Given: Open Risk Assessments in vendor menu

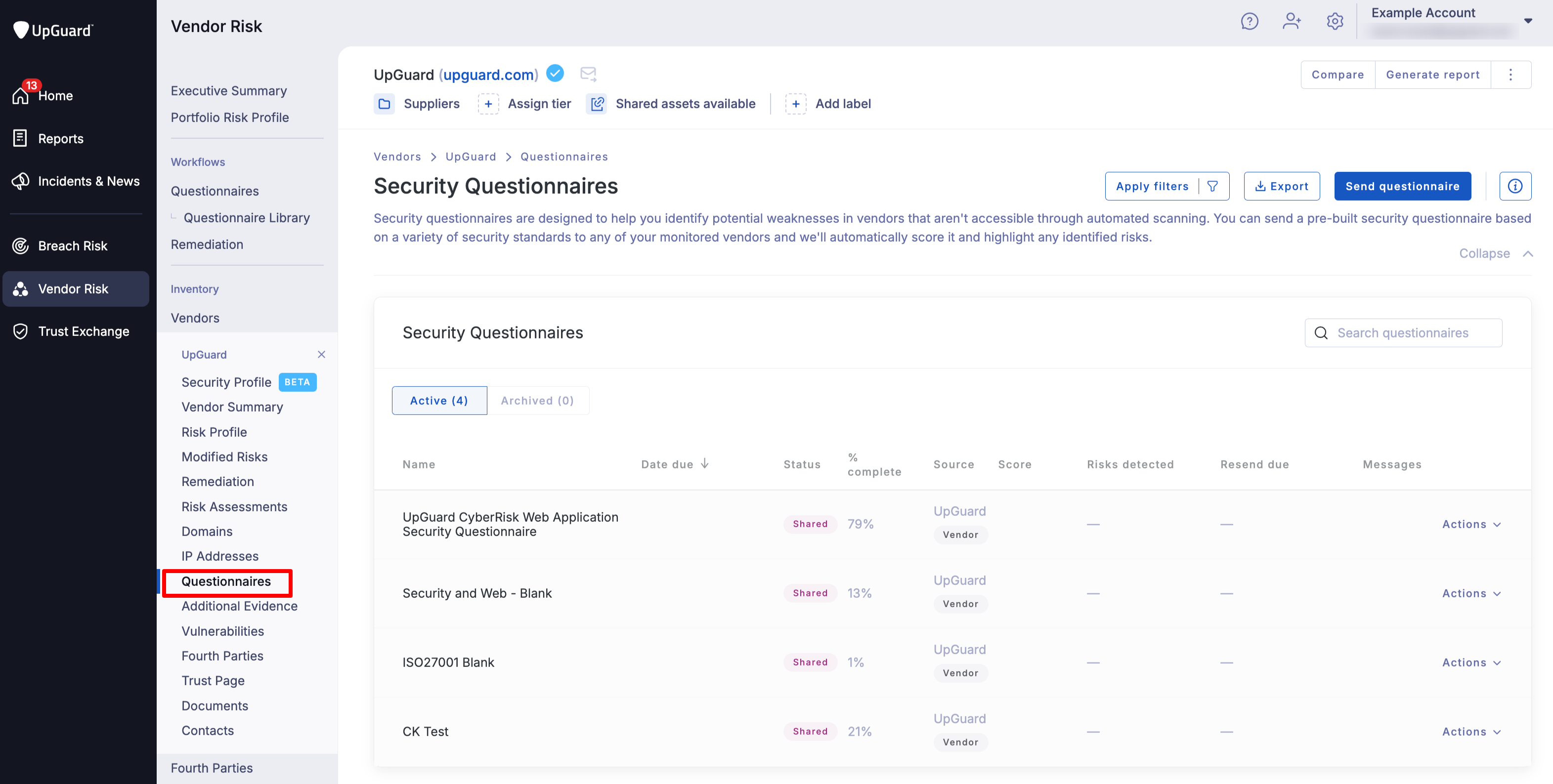Looking at the screenshot, I should coord(234,507).
